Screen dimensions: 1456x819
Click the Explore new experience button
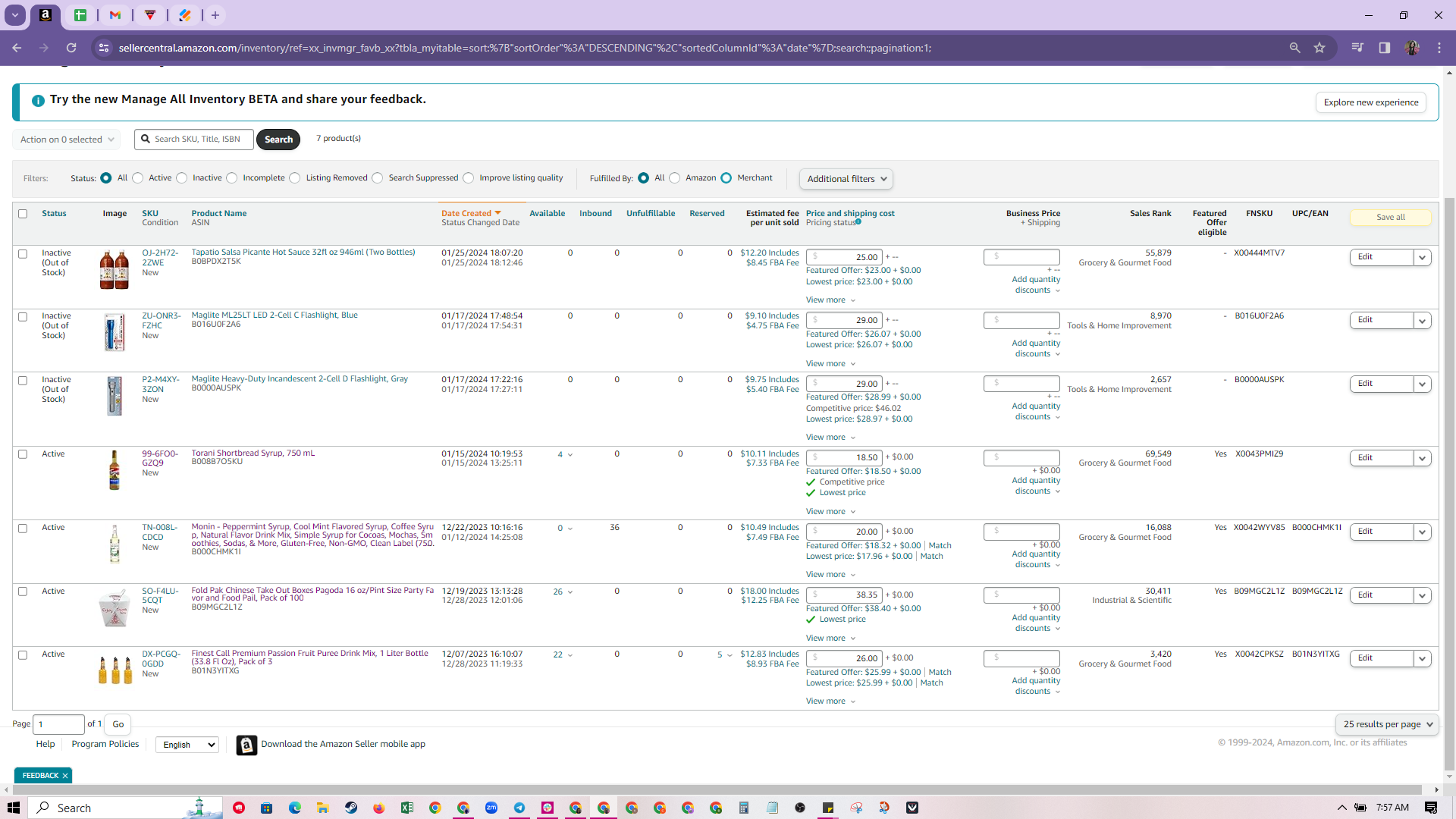(1371, 102)
